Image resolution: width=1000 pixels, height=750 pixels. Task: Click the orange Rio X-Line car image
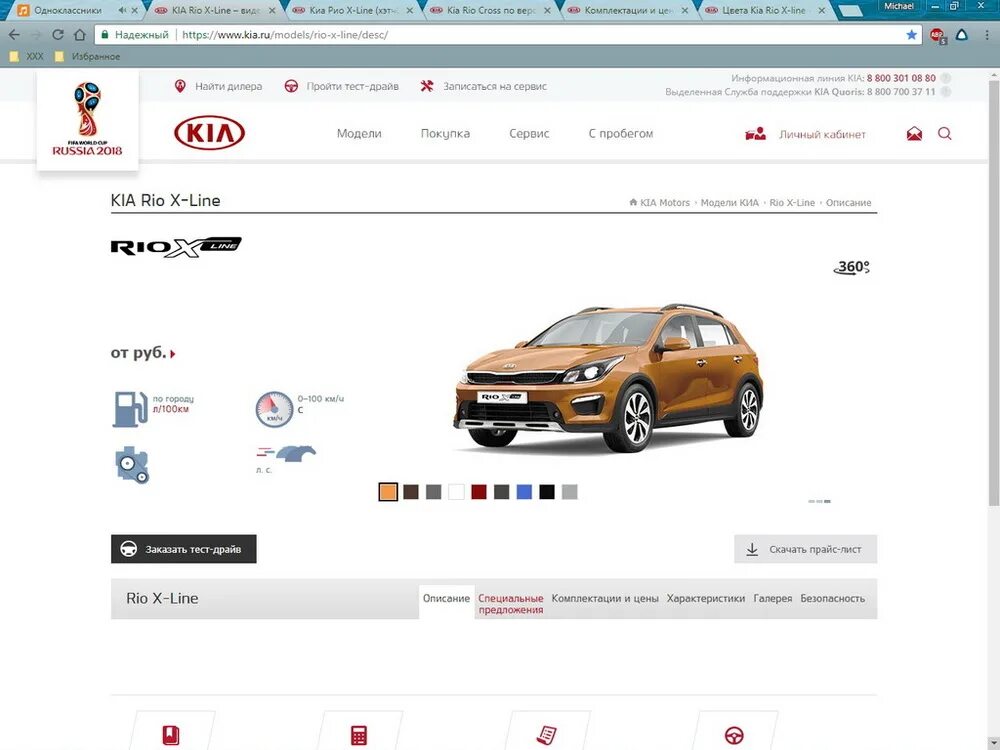[x=608, y=378]
